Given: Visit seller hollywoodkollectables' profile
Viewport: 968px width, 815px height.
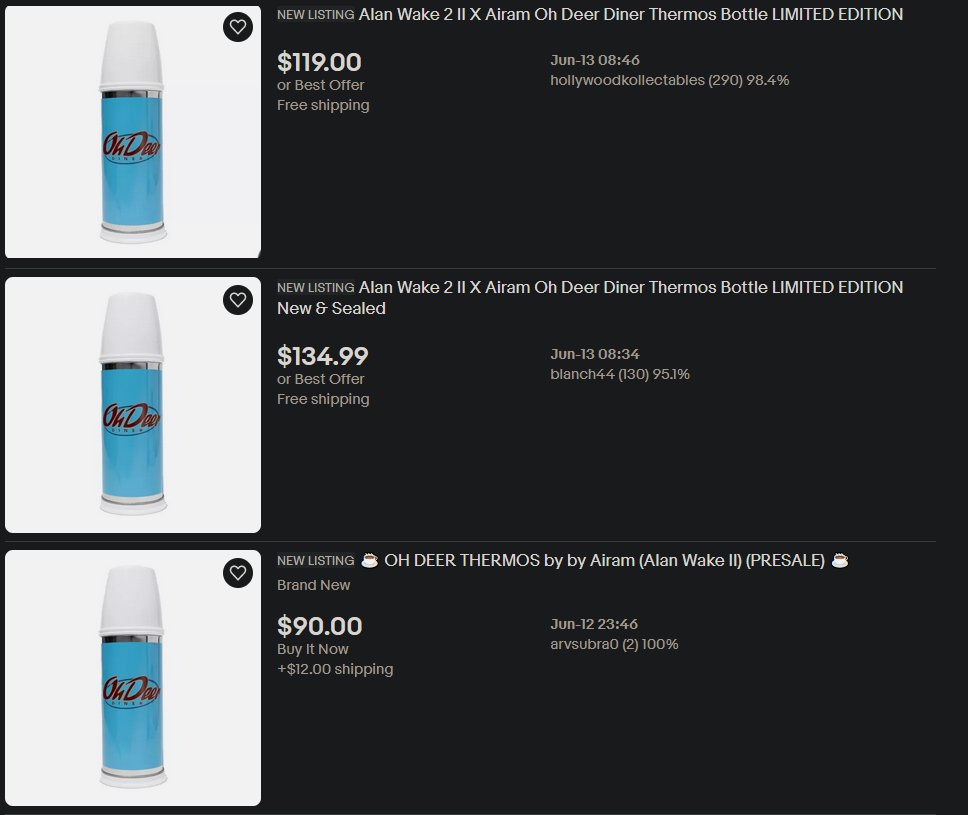Looking at the screenshot, I should [x=627, y=80].
